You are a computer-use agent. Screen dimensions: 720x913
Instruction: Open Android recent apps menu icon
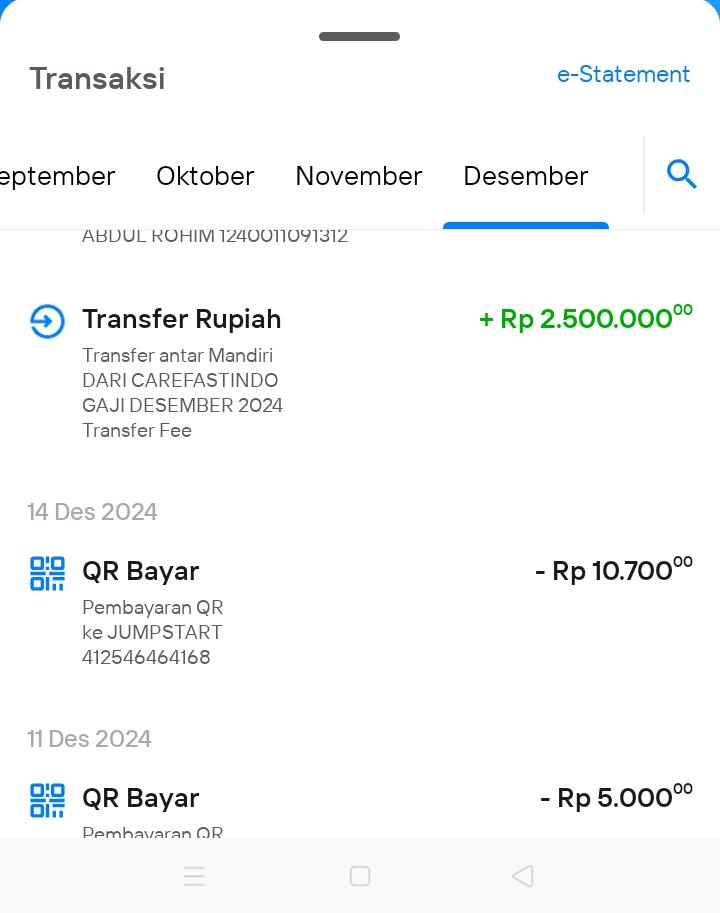(x=194, y=876)
